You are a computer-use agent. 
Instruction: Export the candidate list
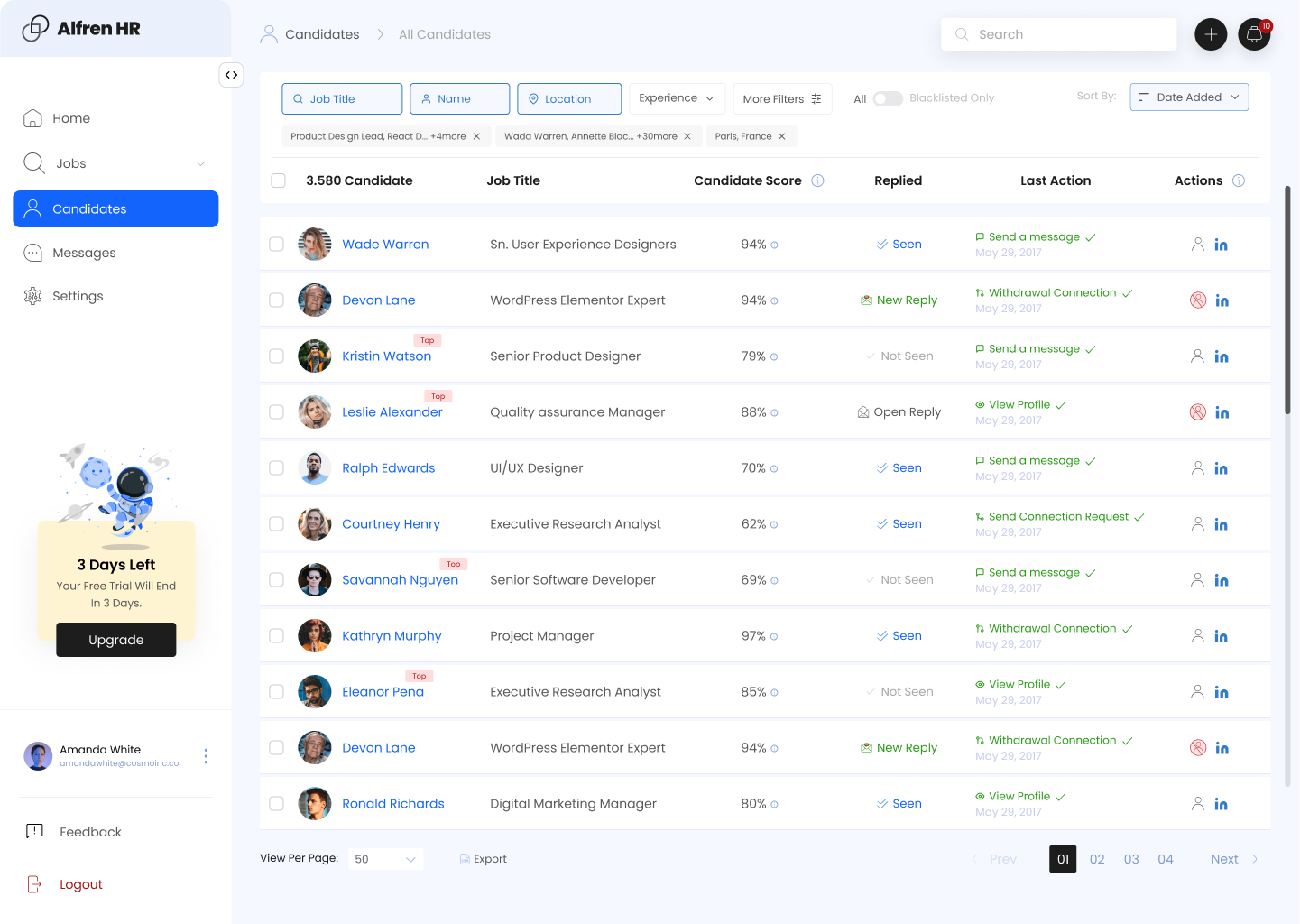484,859
